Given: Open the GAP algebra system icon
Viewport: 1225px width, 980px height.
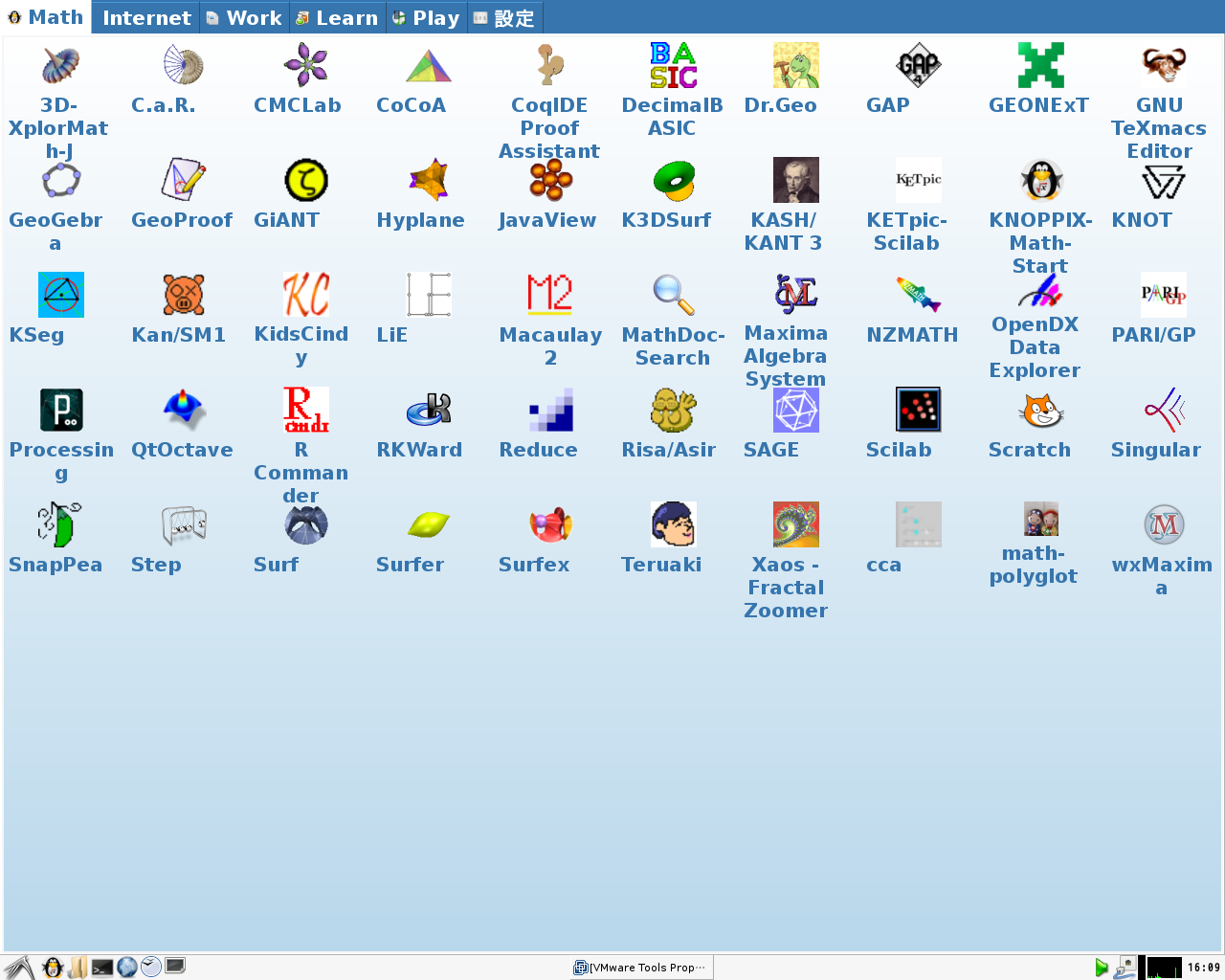Looking at the screenshot, I should tap(919, 65).
